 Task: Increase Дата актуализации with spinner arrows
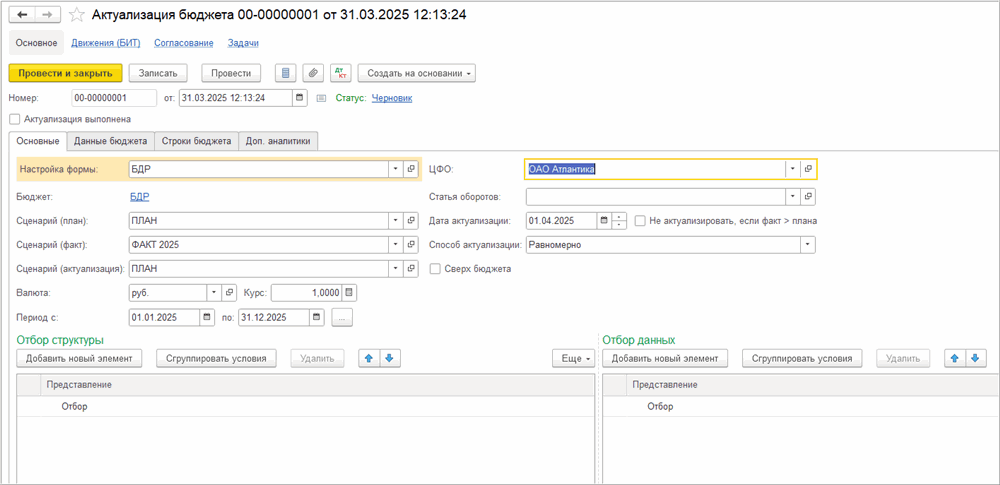620,217
